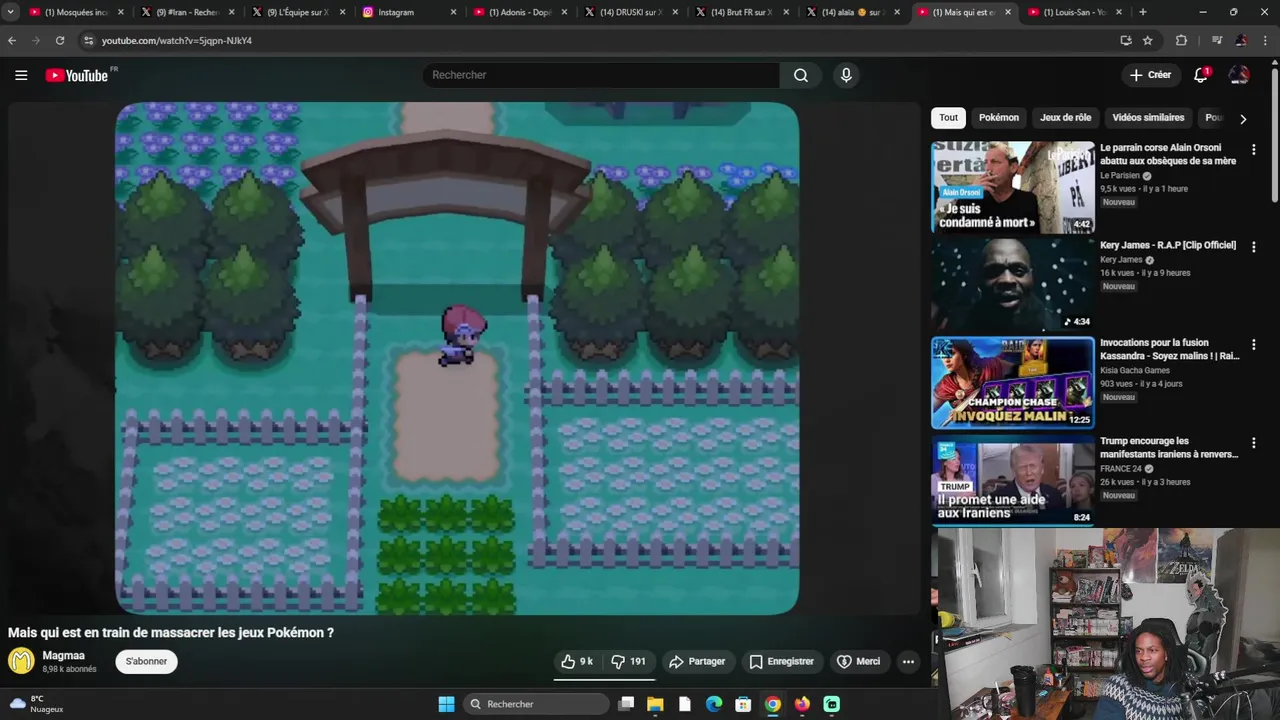
Task: Open the YouTube hamburger guide menu
Action: [x=21, y=75]
